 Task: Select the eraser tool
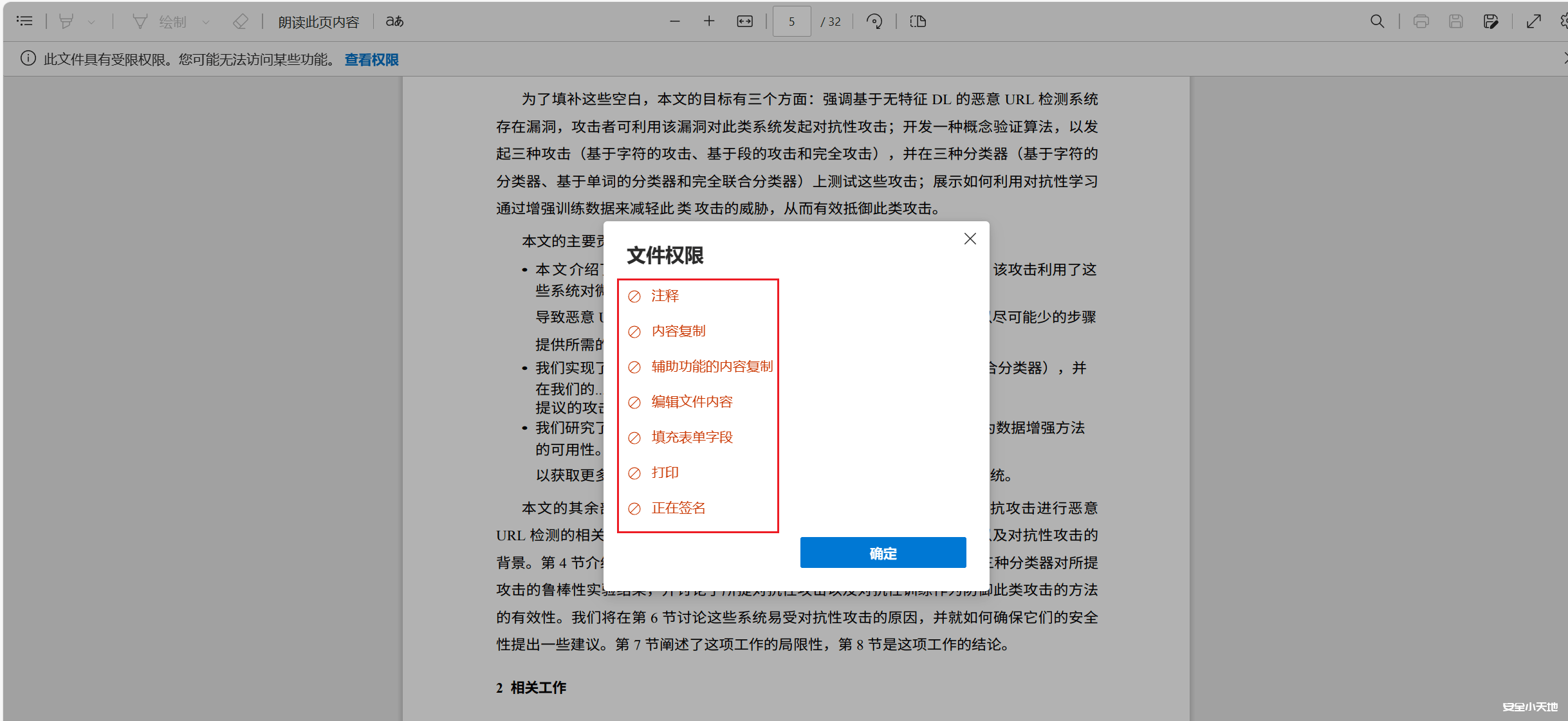click(x=241, y=21)
